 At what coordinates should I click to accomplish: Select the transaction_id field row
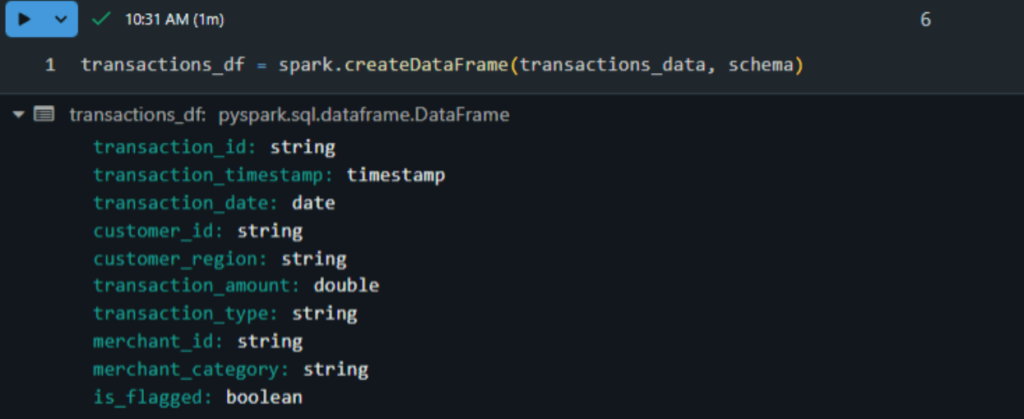click(214, 147)
